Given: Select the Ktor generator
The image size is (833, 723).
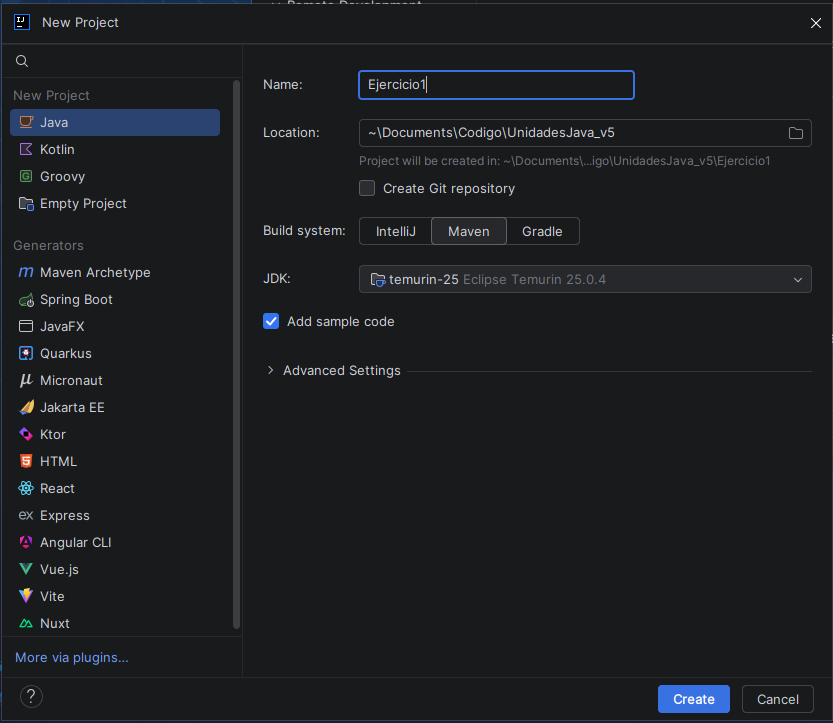Looking at the screenshot, I should (115, 435).
